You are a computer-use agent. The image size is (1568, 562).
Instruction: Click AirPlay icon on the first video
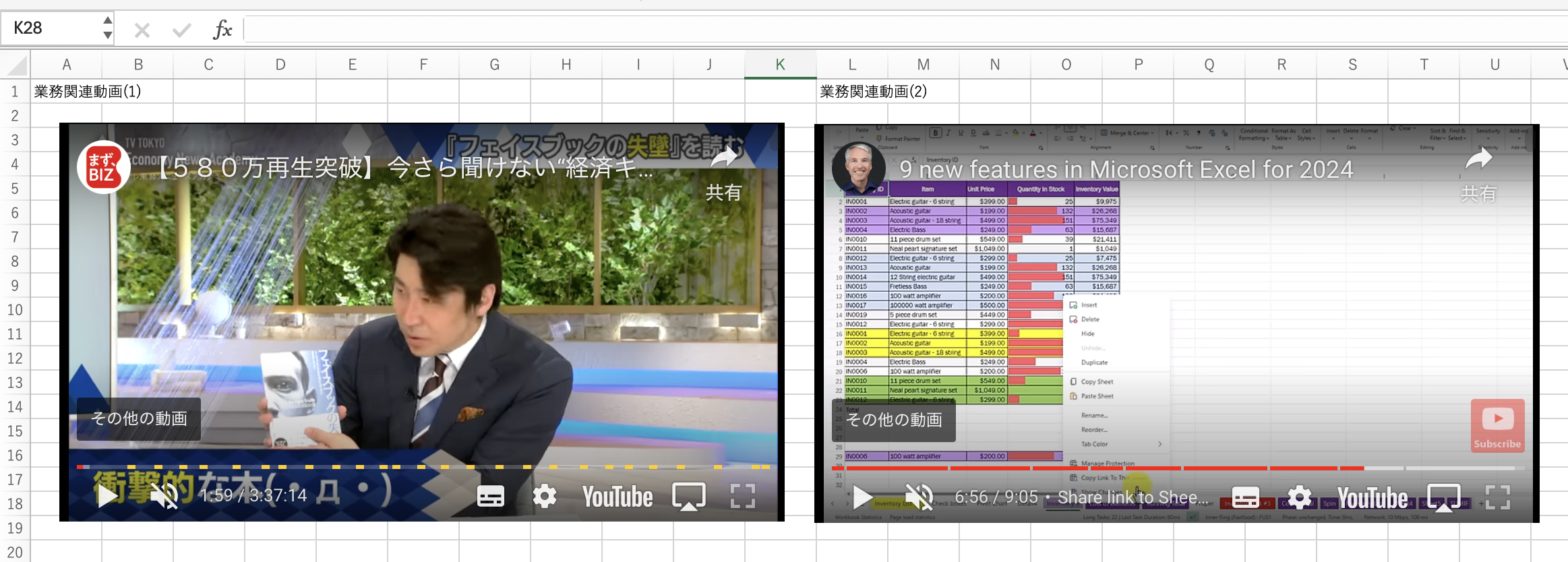tap(689, 497)
